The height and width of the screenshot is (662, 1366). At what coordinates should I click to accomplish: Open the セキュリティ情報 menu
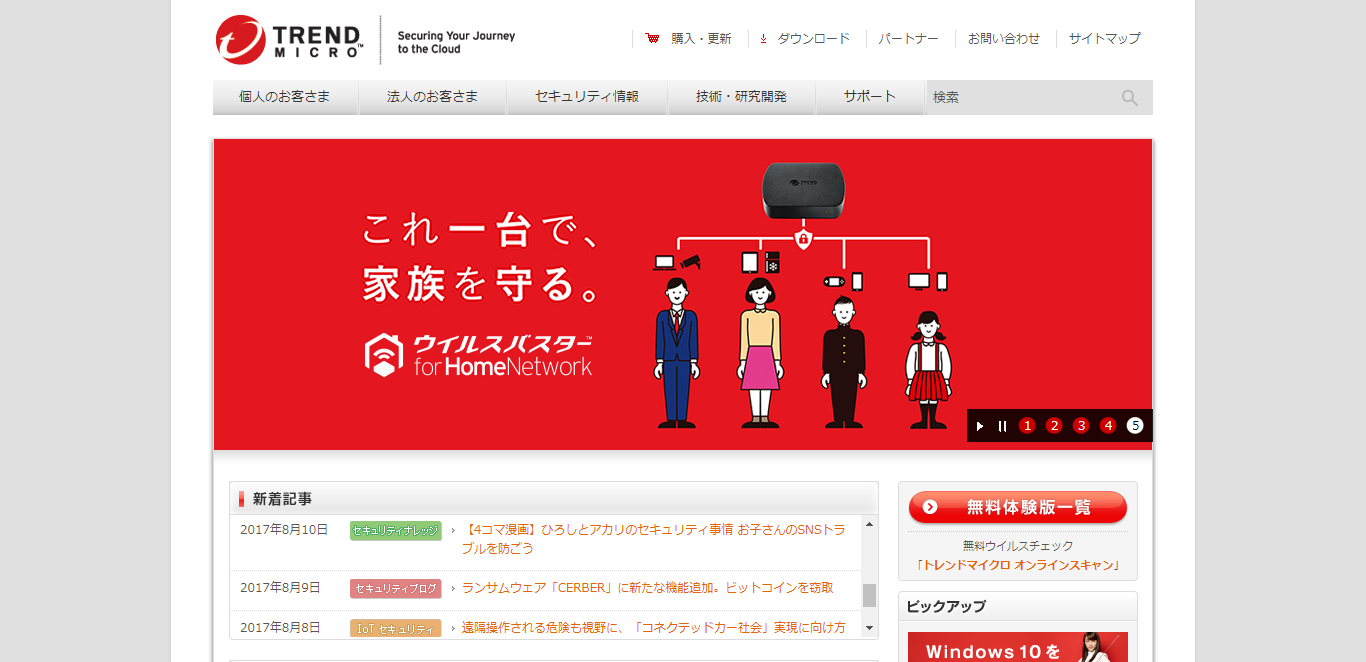coord(587,97)
